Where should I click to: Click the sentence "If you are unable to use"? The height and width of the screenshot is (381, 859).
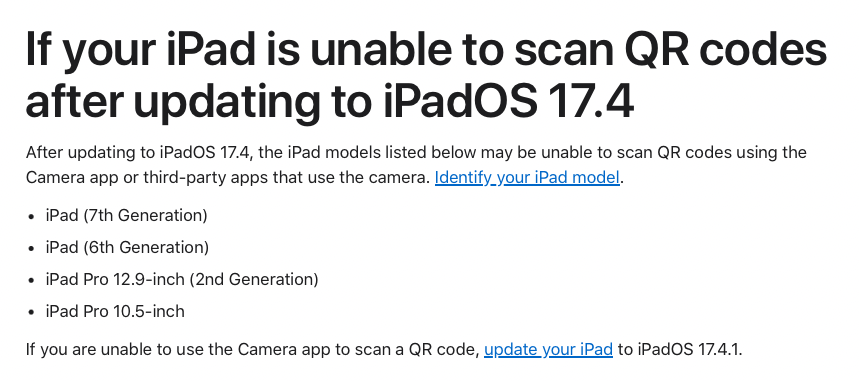click(x=383, y=349)
